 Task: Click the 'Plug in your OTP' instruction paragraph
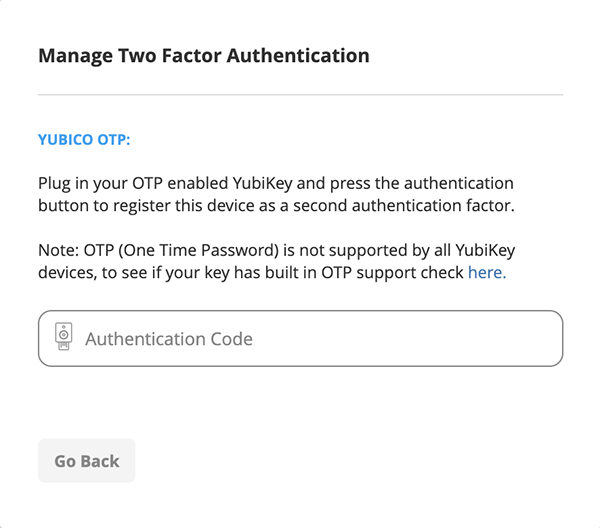pos(276,195)
